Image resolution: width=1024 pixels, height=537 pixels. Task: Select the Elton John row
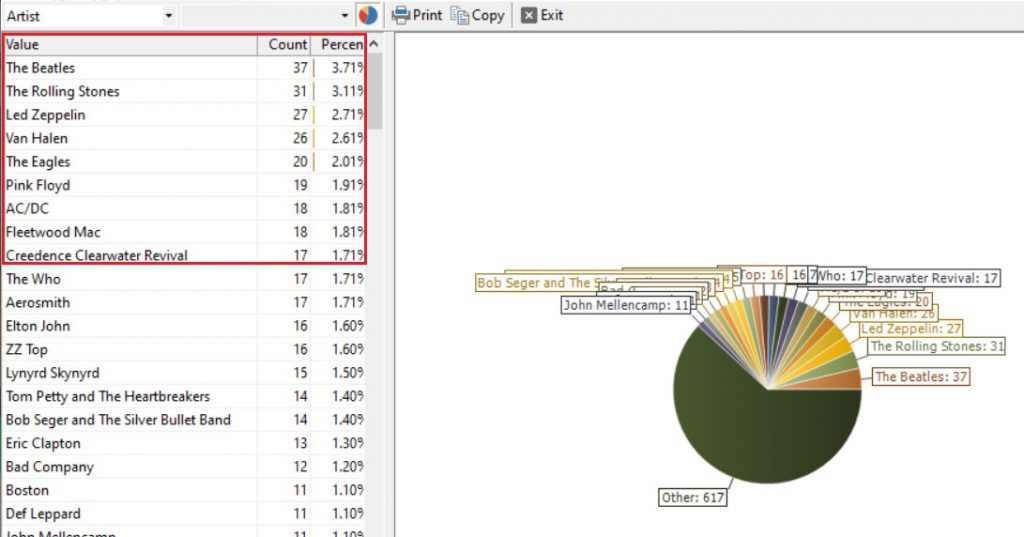[x=130, y=326]
